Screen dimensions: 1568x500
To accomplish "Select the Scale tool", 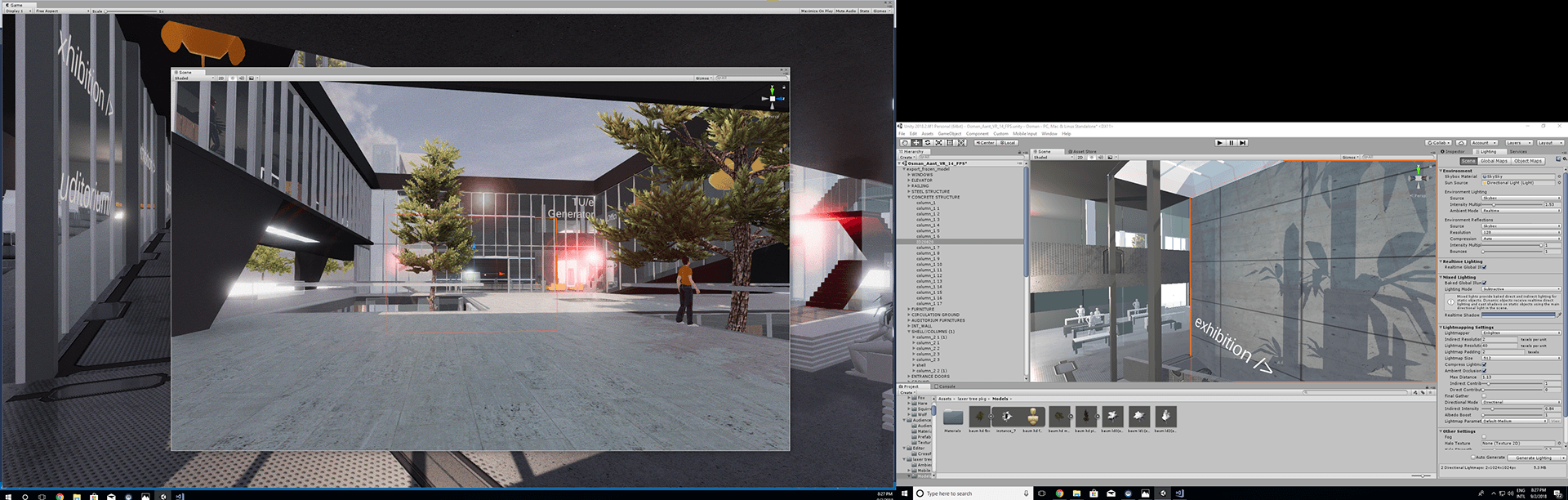I will click(x=938, y=143).
